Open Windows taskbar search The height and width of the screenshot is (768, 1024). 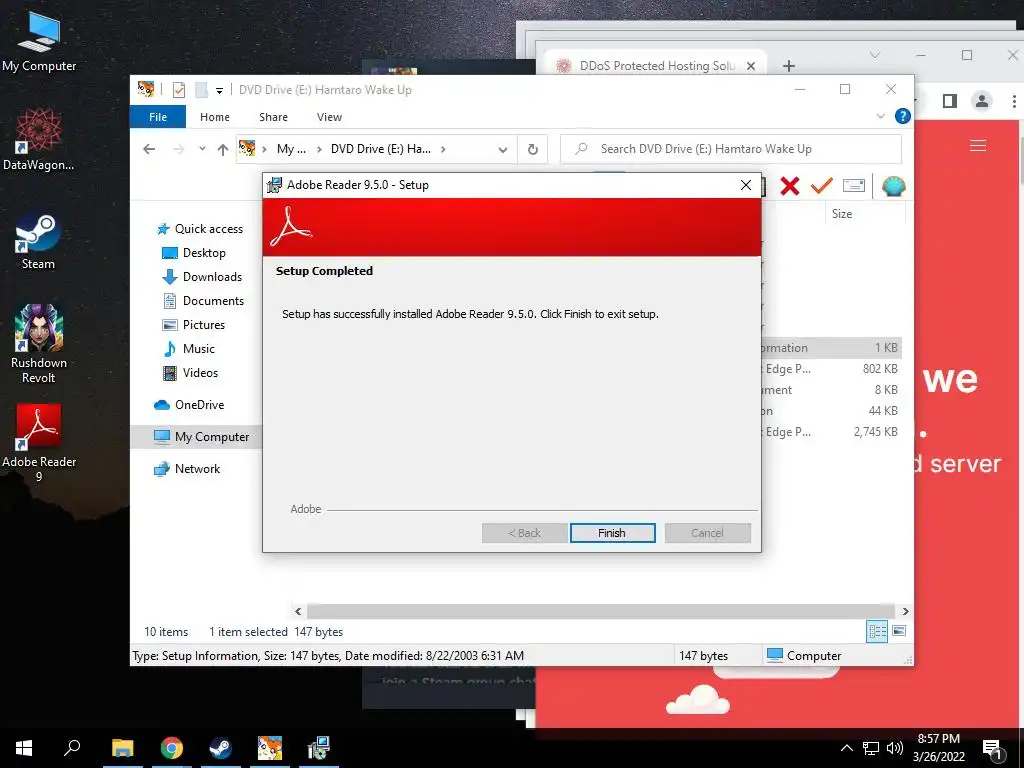(x=72, y=748)
